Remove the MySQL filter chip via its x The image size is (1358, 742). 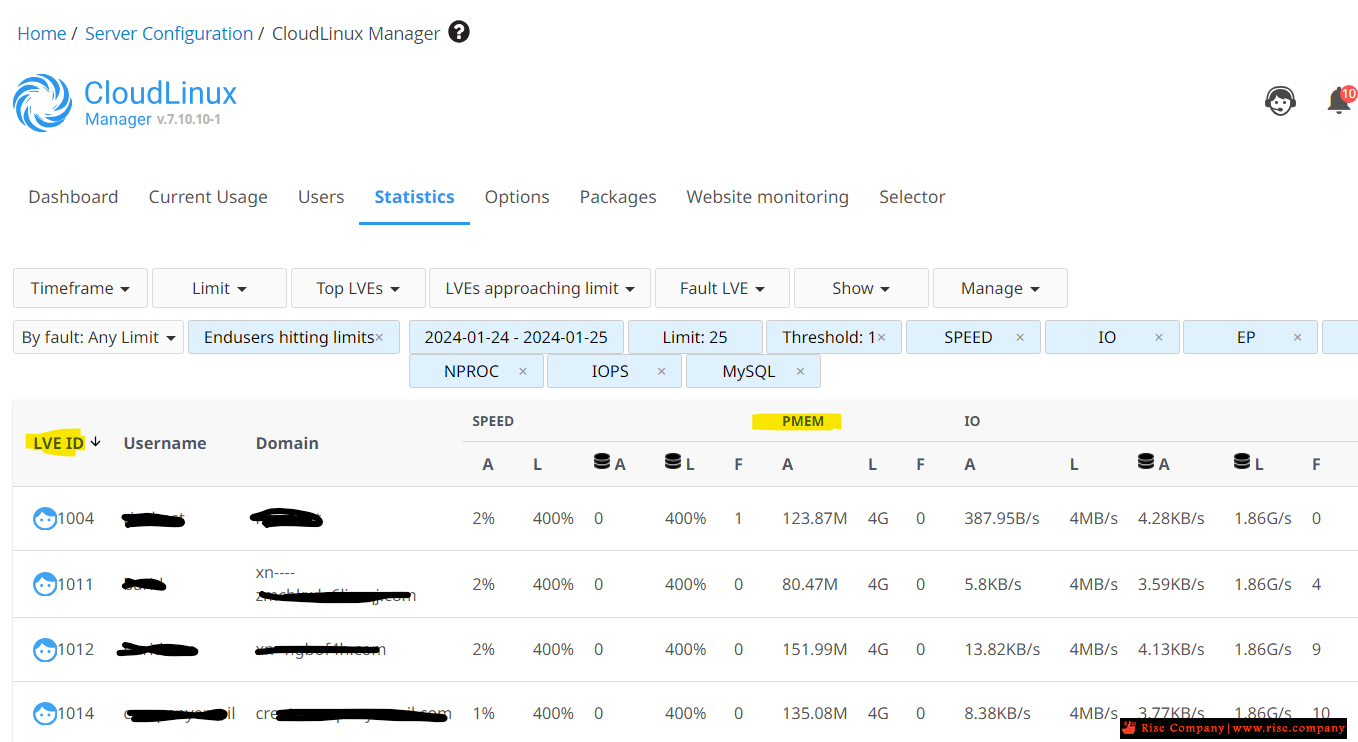pyautogui.click(x=800, y=372)
